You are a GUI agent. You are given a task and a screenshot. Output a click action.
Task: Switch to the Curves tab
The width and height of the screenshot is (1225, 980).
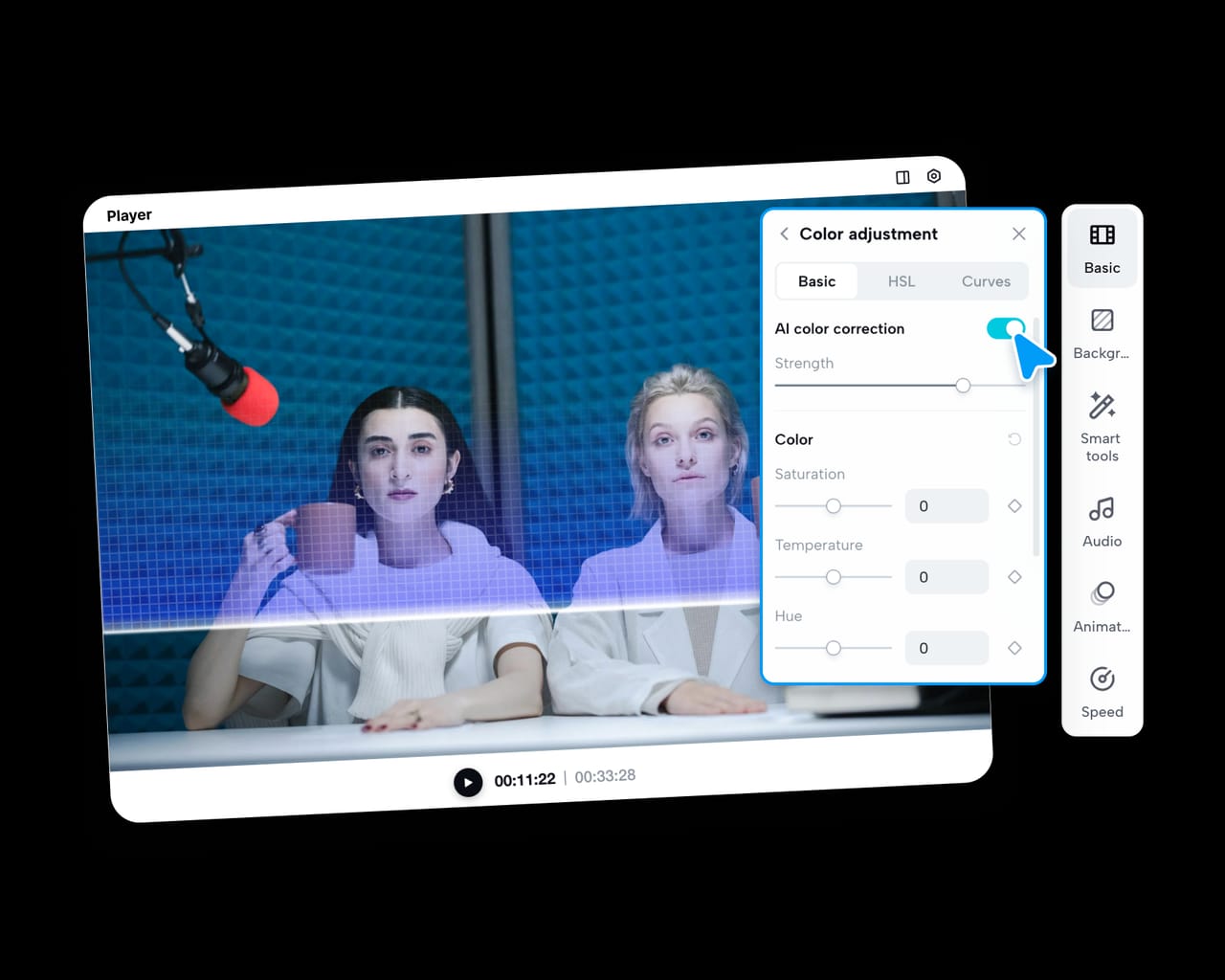[x=986, y=281]
